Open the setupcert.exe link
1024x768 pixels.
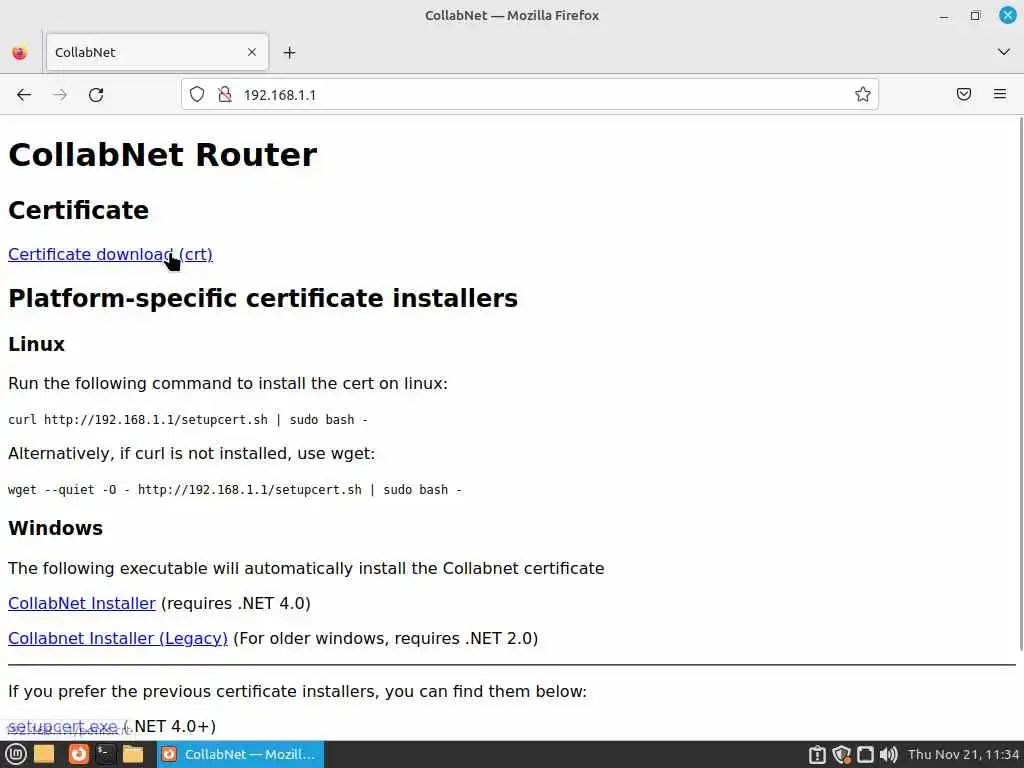[x=63, y=726]
